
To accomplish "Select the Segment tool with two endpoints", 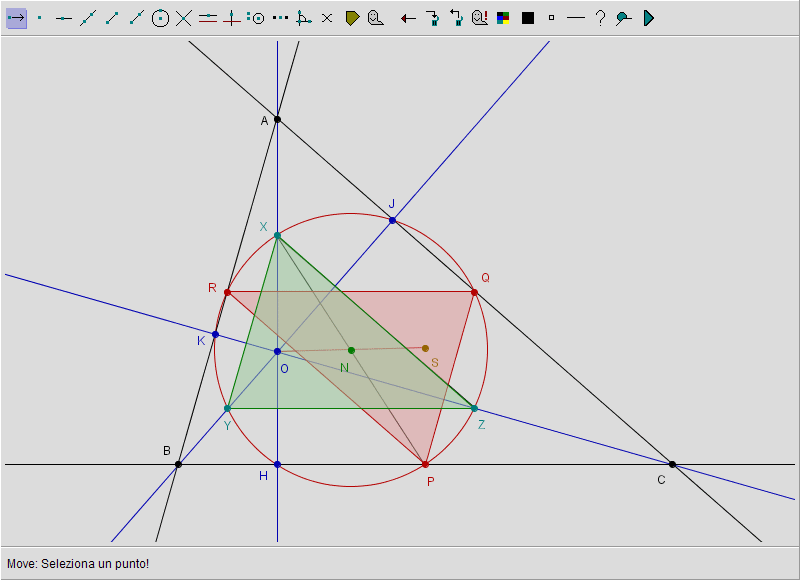I will (x=112, y=18).
